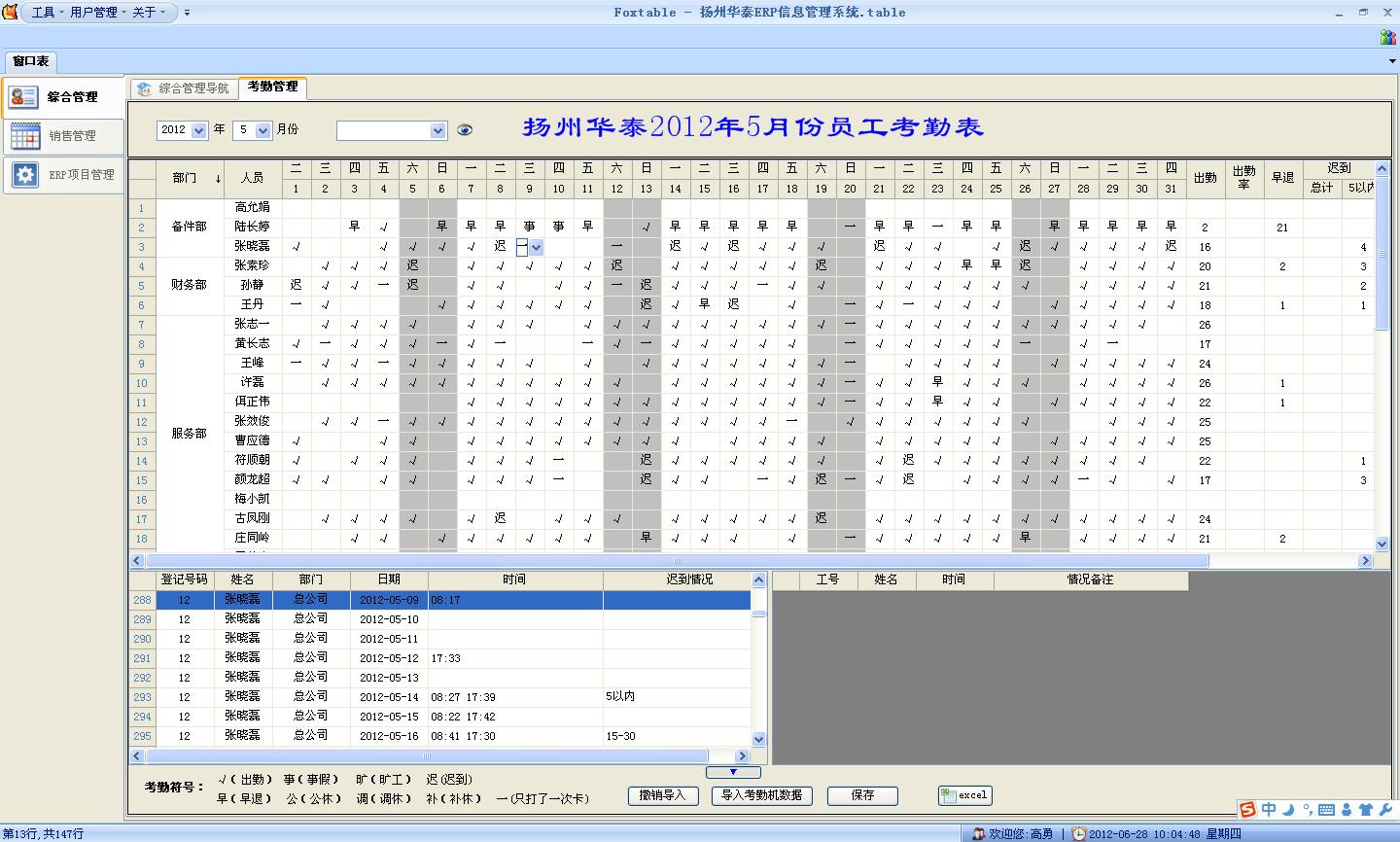
Task: Select the 2012-05-09 record row for 张晓磊
Action: [453, 600]
